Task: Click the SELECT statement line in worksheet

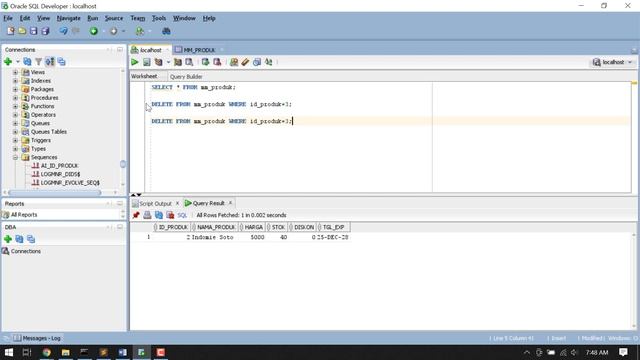Action: 193,87
